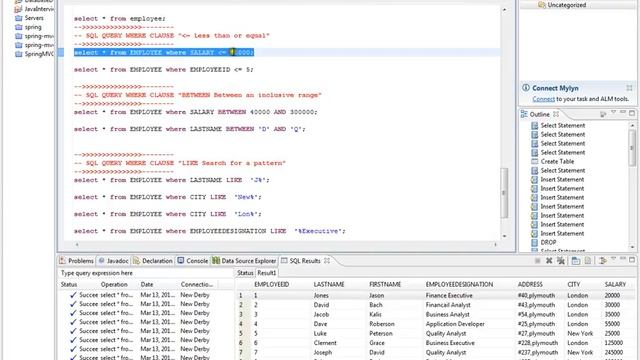
Task: Click the editor scroll up arrow
Action: click(x=504, y=9)
